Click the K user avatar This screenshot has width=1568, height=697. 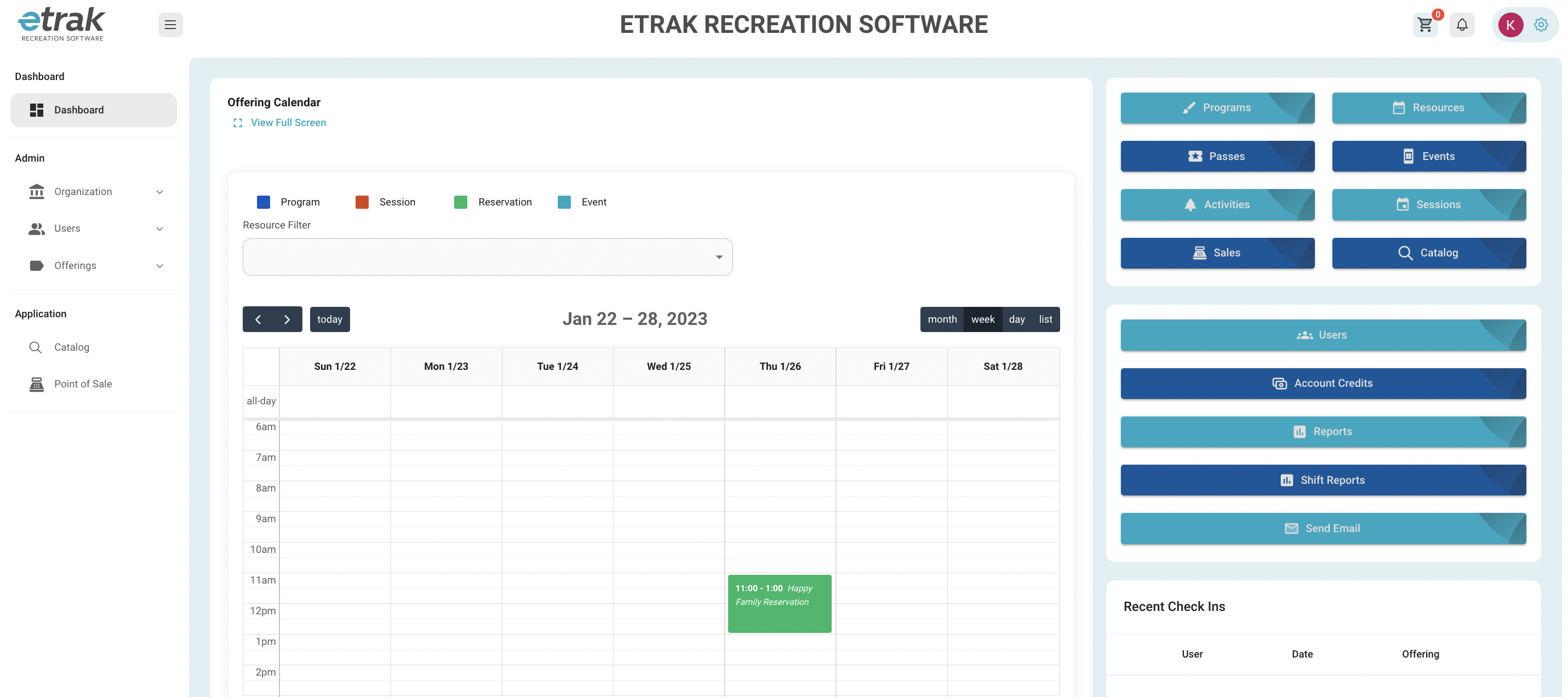pos(1510,25)
